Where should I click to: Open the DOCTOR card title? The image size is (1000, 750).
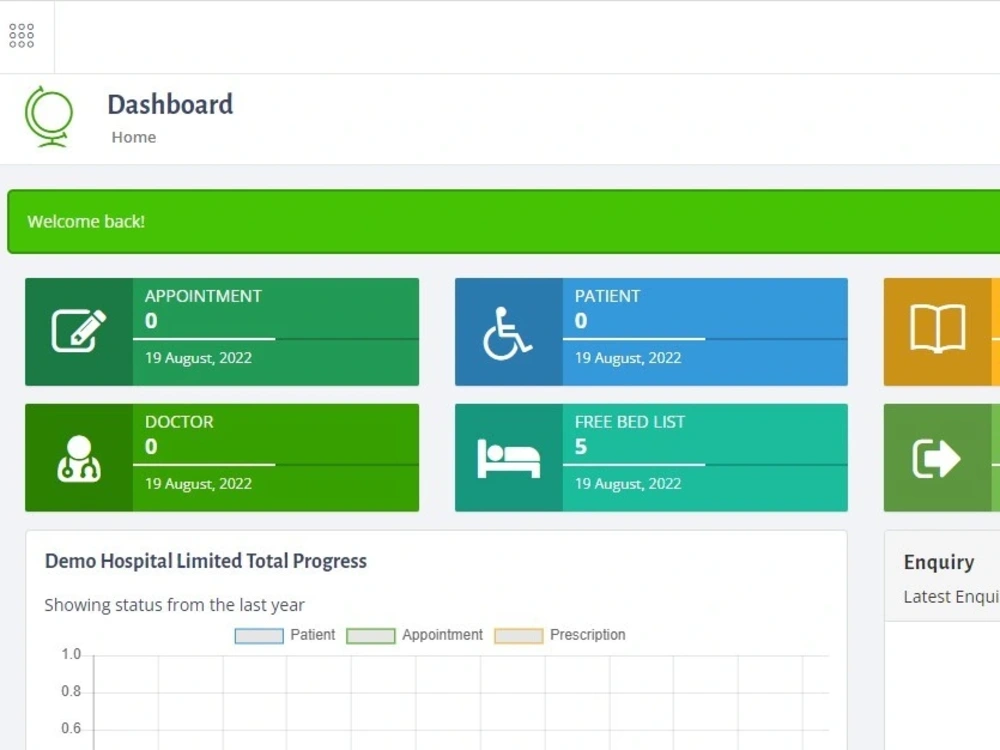[179, 422]
